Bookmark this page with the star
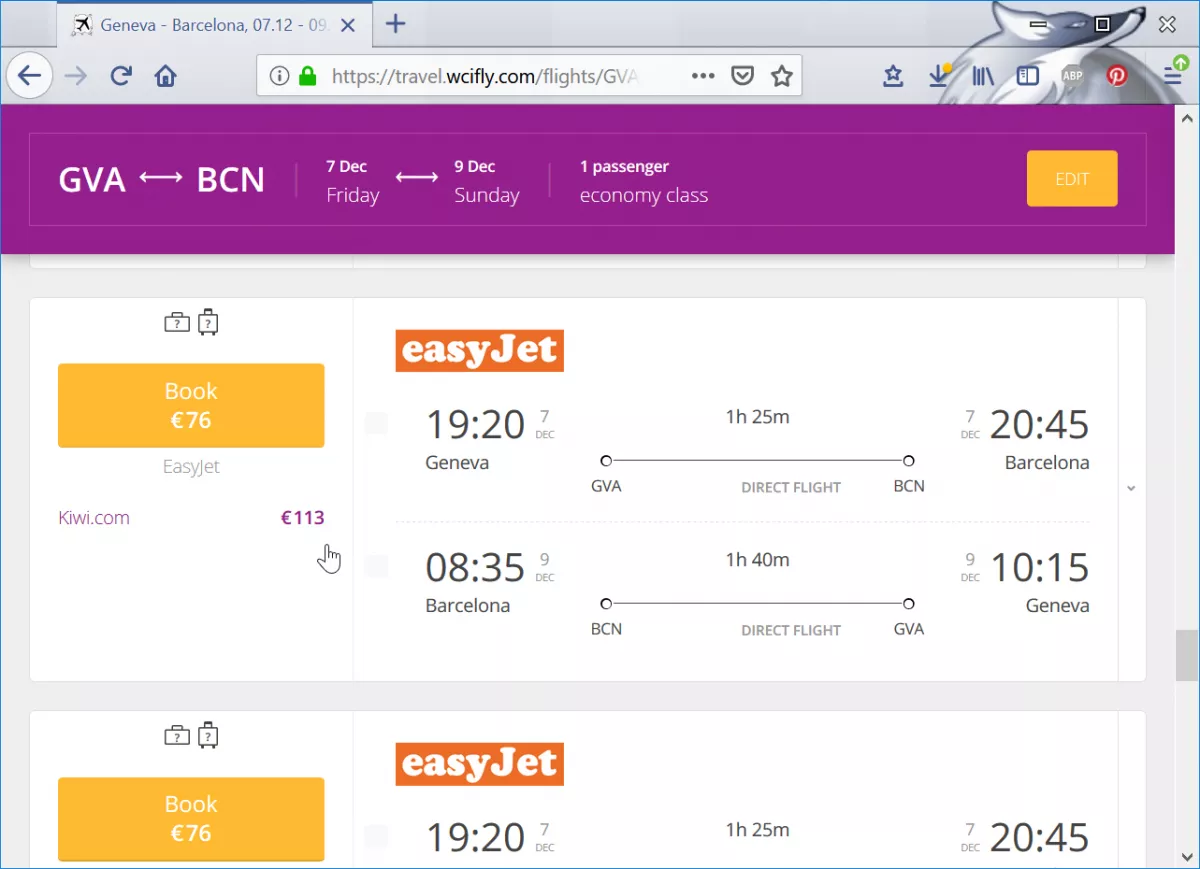 coord(782,76)
